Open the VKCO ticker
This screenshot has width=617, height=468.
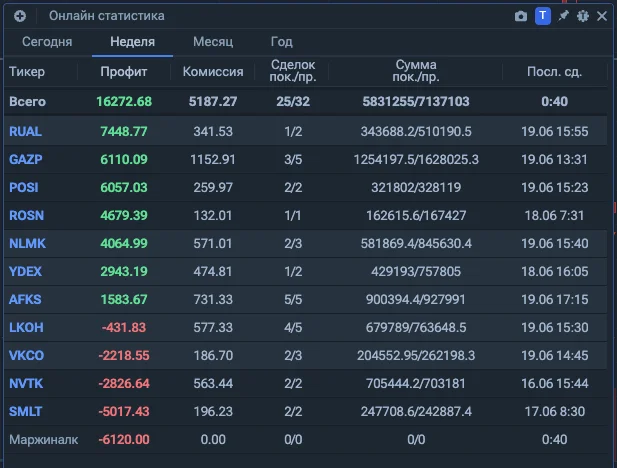tap(26, 355)
